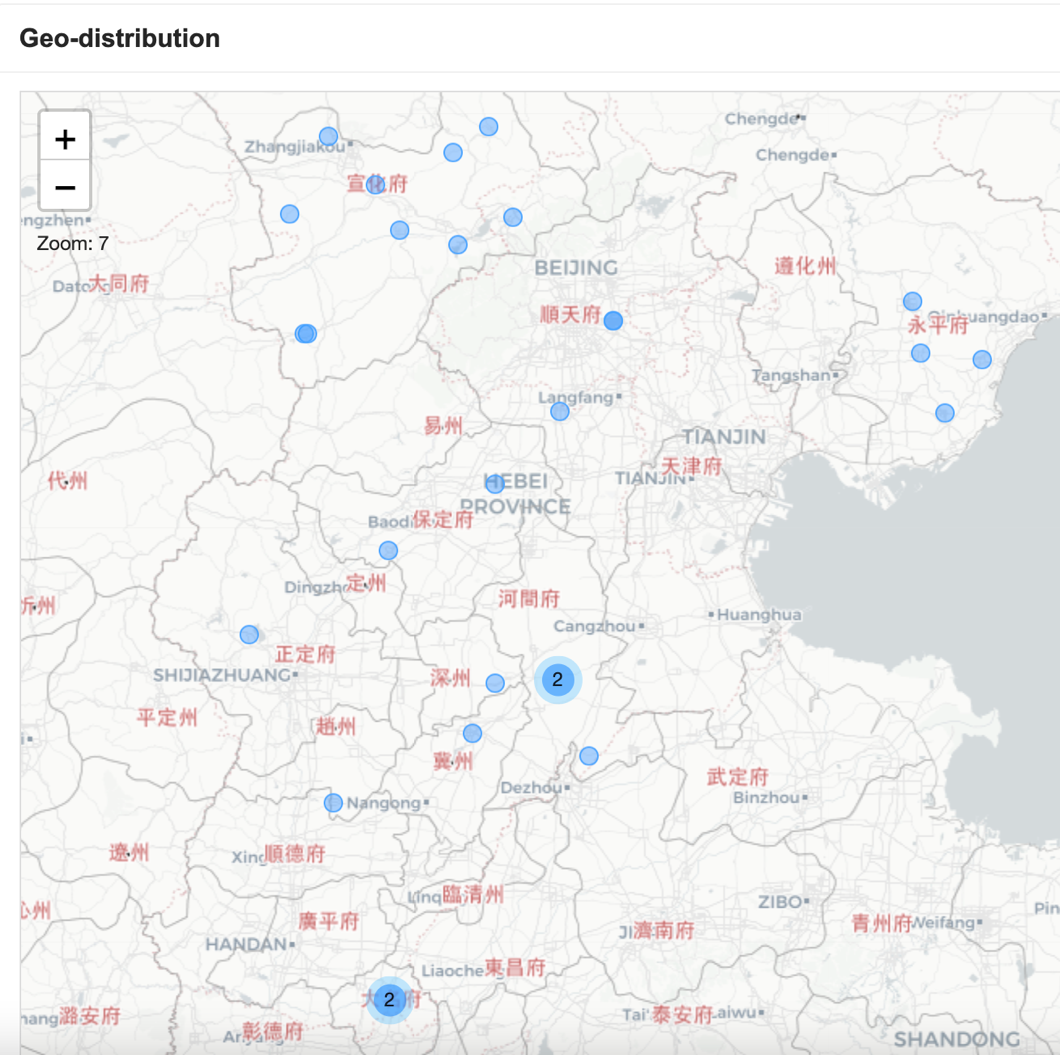Viewport: 1060px width, 1055px height.
Task: Select marker over HEBEI PROVINCE label
Action: point(495,483)
